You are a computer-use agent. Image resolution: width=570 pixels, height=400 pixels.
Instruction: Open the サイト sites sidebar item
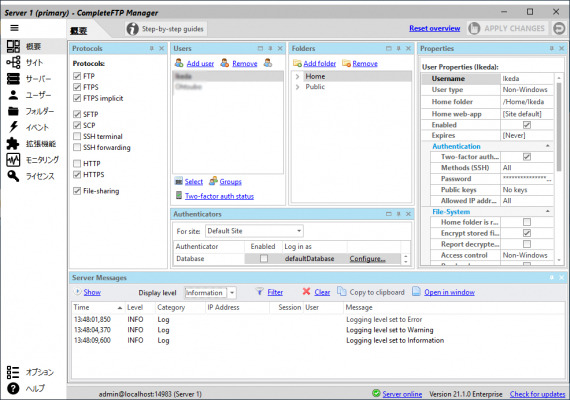pos(34,63)
